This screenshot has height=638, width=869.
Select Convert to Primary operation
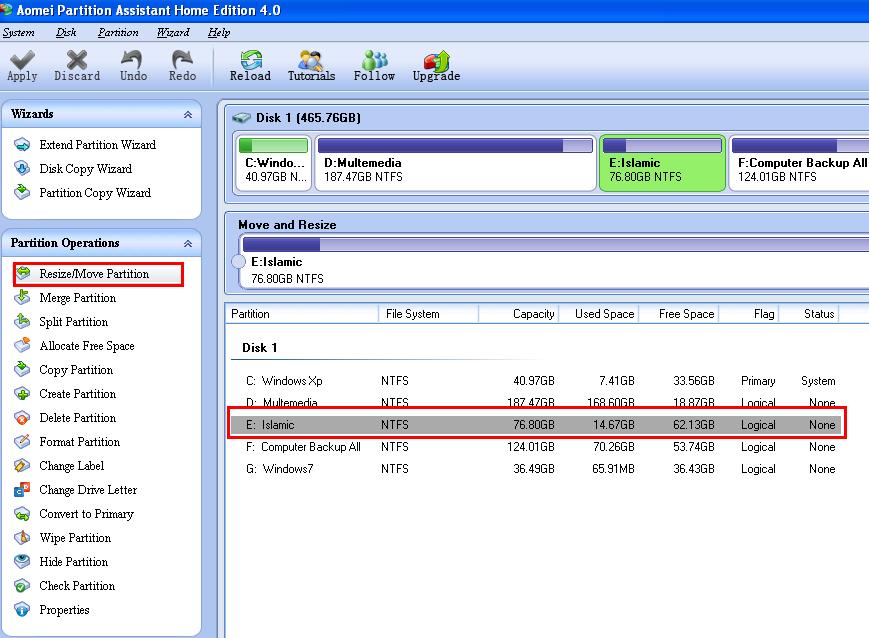pos(86,514)
